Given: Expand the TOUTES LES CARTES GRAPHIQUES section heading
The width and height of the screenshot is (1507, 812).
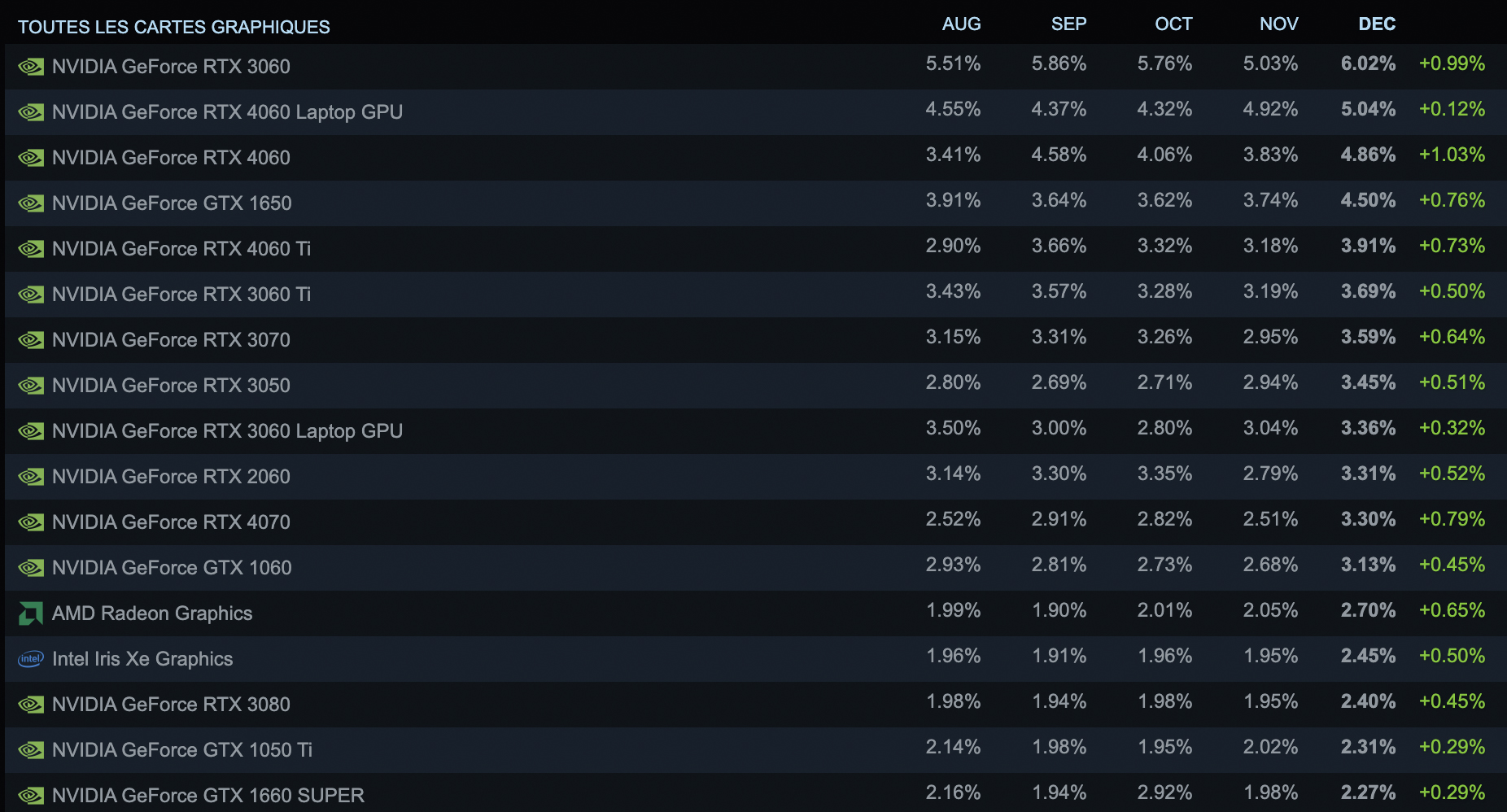Looking at the screenshot, I should coord(174,27).
